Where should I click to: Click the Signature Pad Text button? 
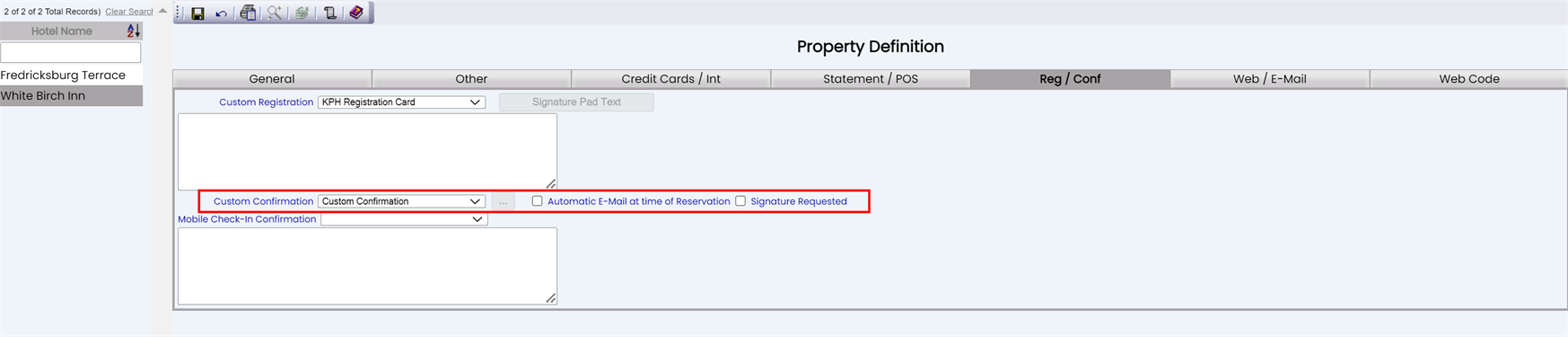[576, 102]
